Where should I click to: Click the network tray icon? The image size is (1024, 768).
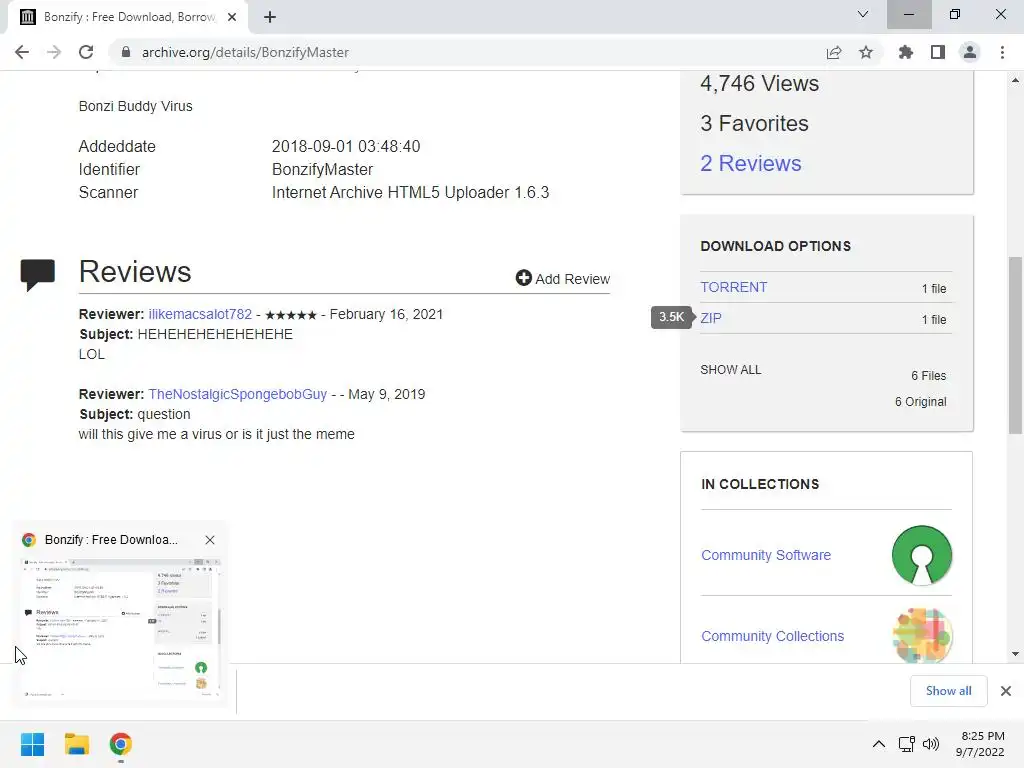906,744
